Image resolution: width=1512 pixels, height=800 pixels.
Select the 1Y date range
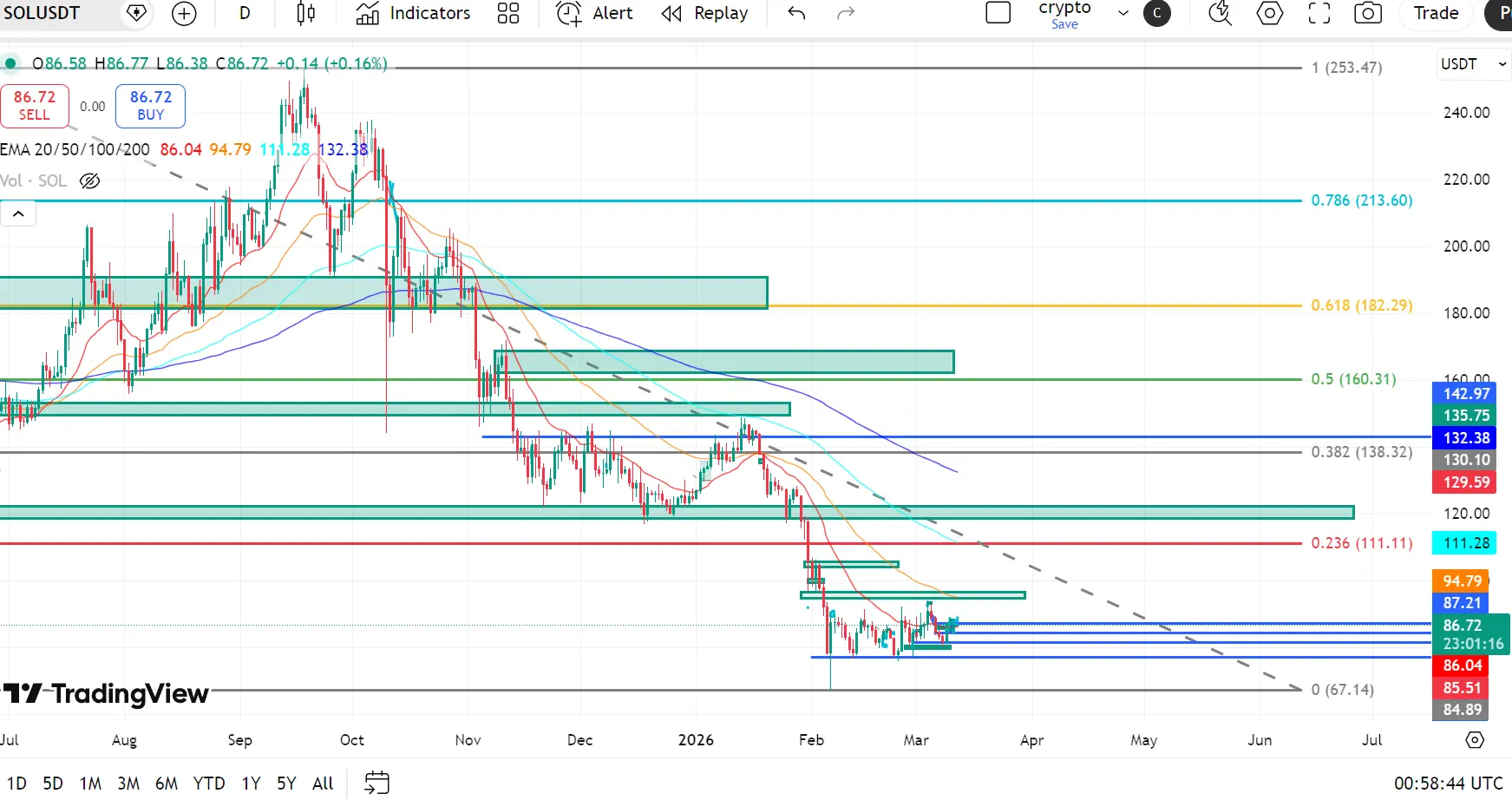click(x=252, y=784)
